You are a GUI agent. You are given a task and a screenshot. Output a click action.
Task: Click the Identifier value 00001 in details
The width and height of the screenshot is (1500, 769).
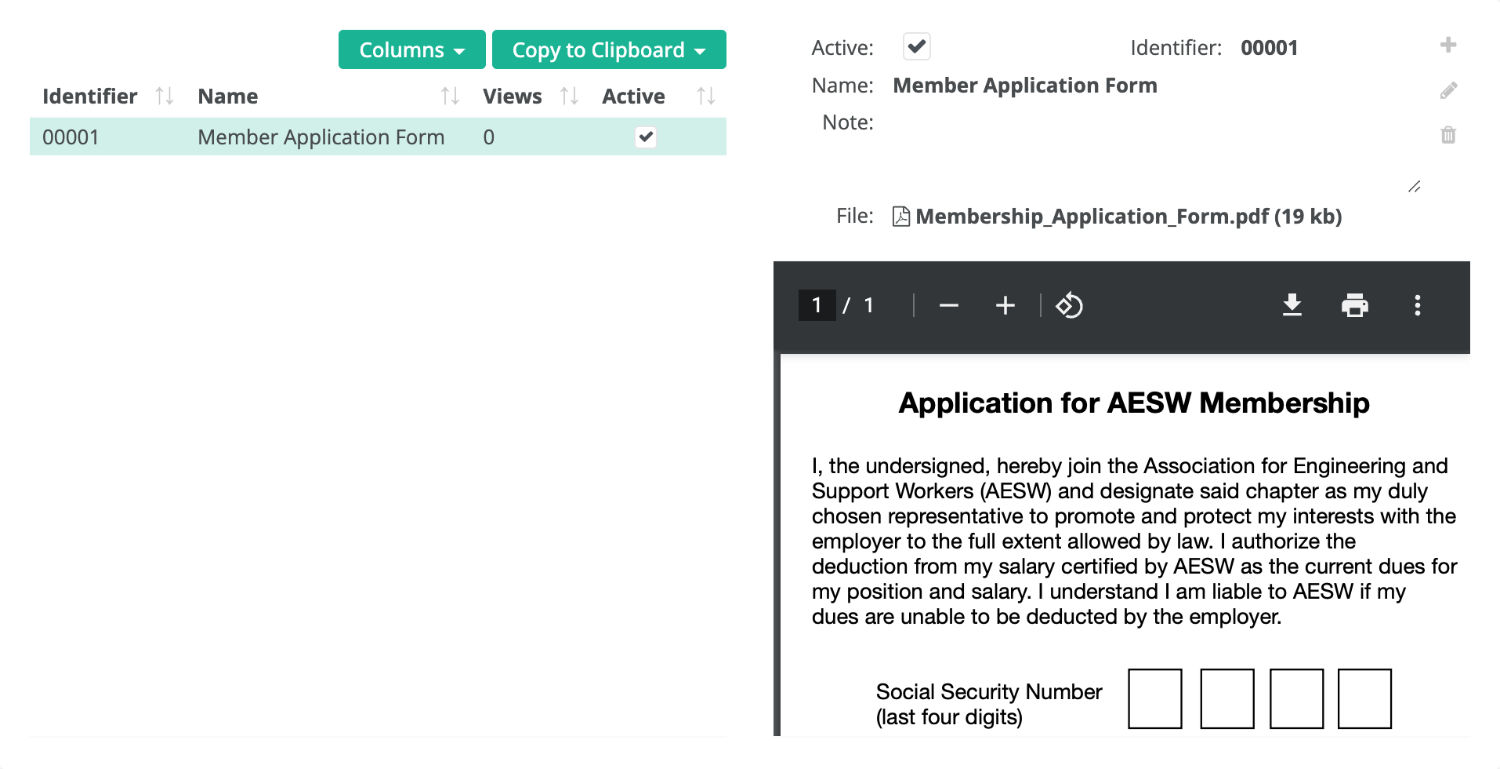(x=1269, y=47)
